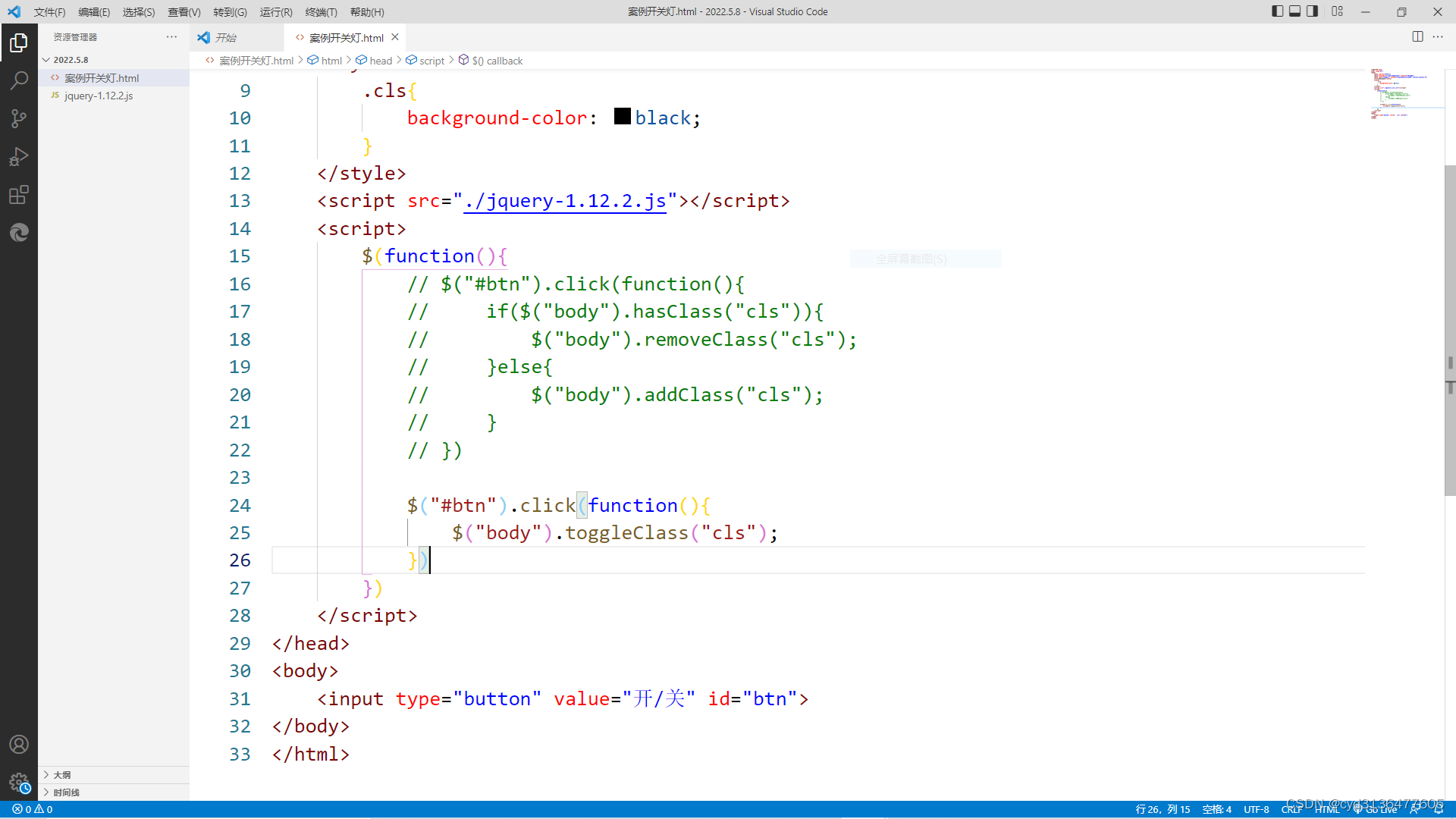Open the 终端(T) menu
The width and height of the screenshot is (1456, 819).
click(321, 12)
